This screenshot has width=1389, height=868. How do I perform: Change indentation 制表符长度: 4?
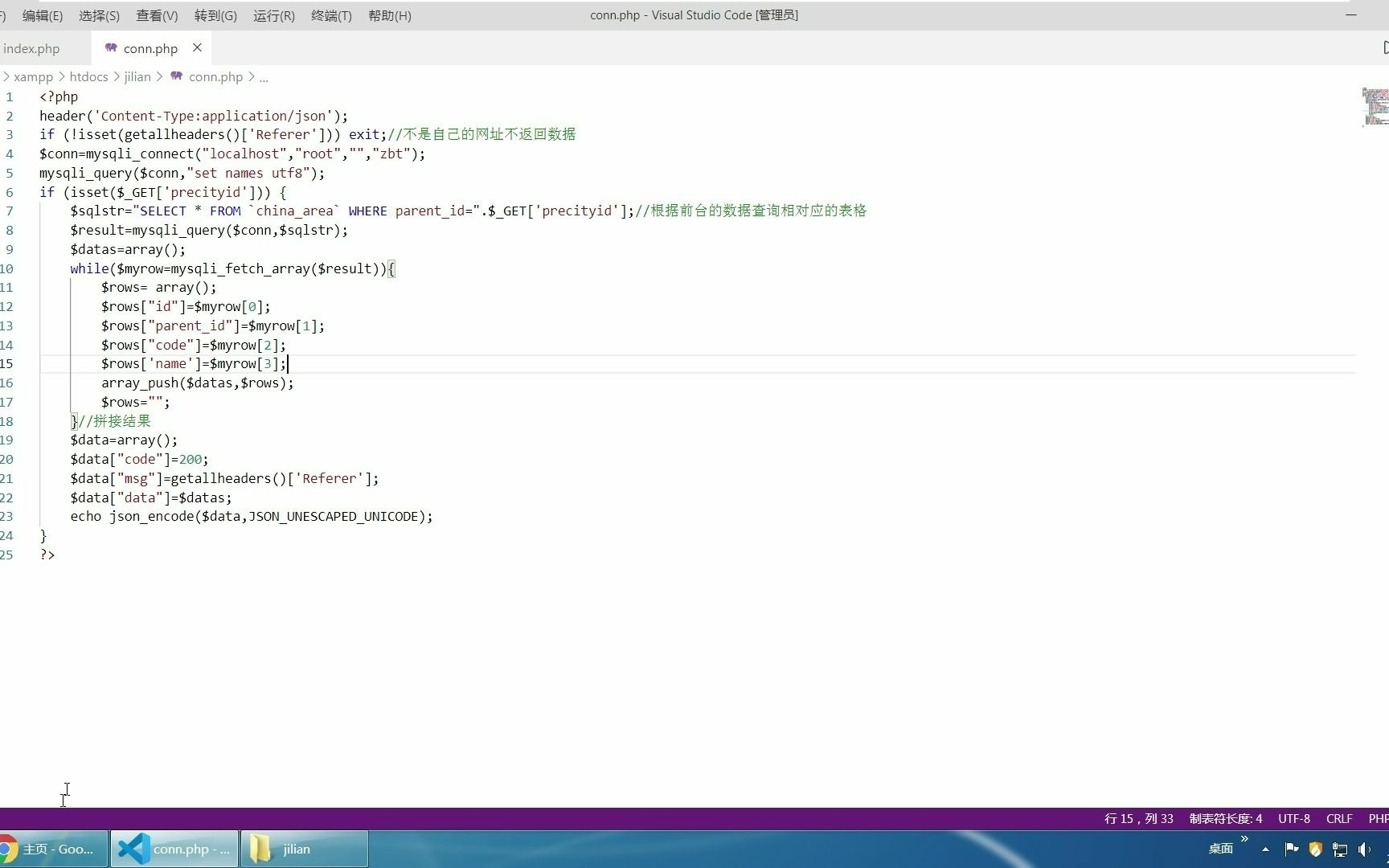[x=1226, y=819]
